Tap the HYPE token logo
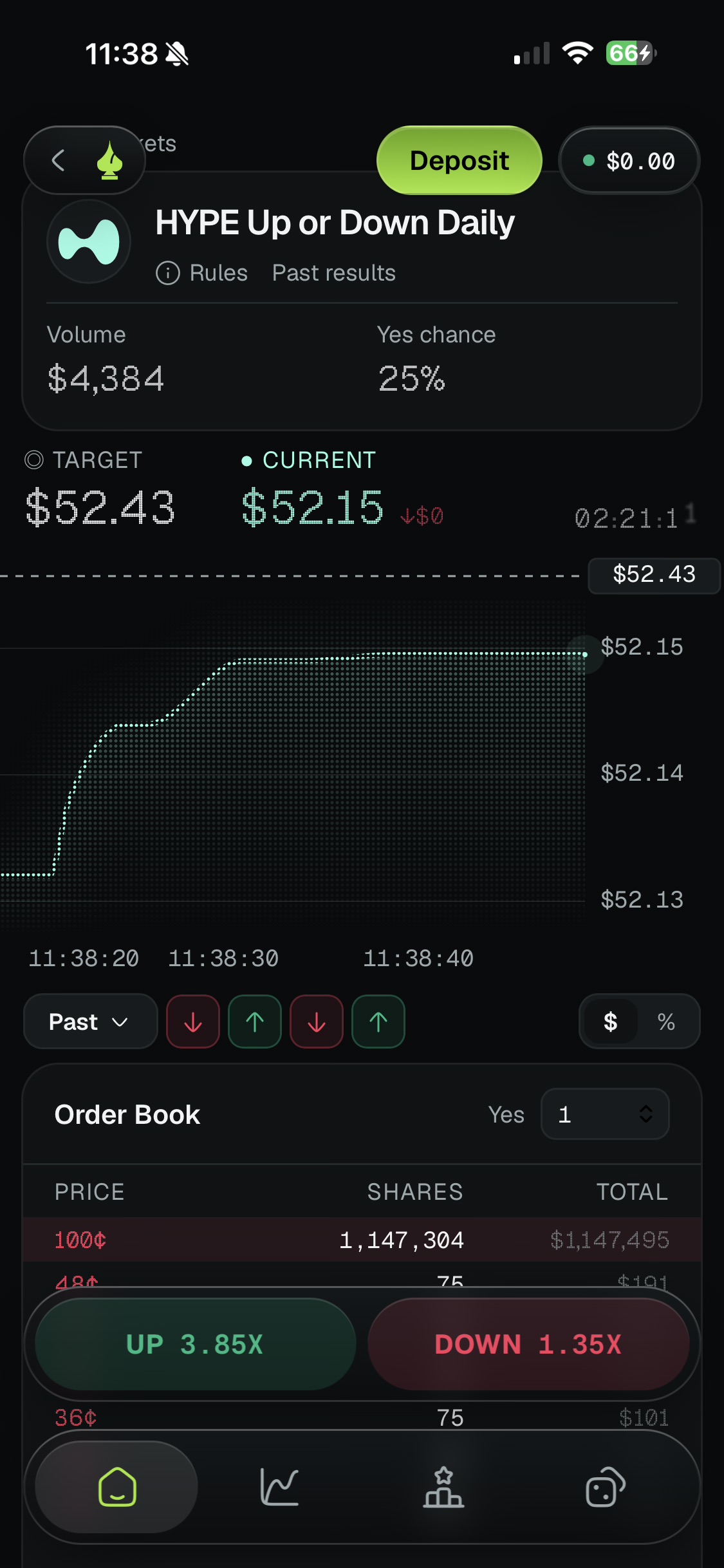 (x=89, y=241)
